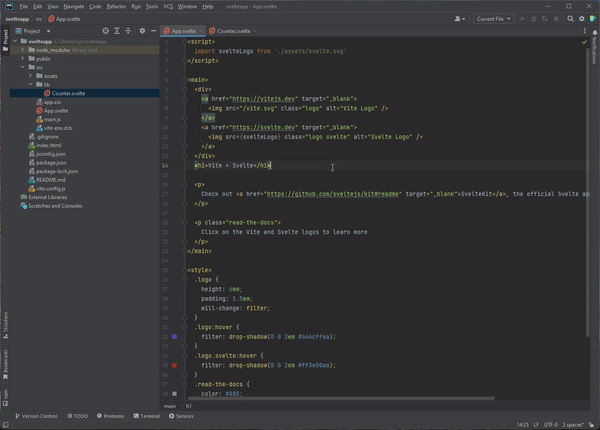Click the green inspections checkmark icon

(x=584, y=42)
